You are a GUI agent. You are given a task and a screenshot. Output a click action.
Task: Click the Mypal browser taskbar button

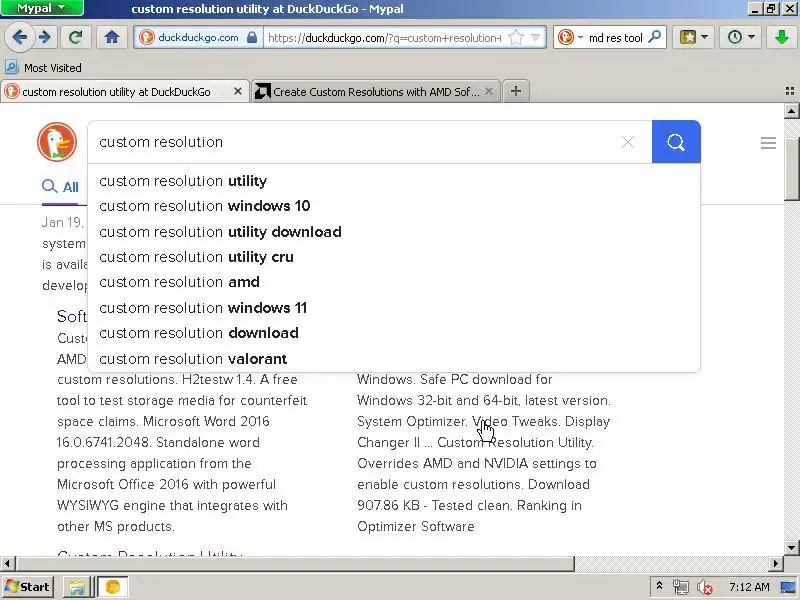click(x=113, y=587)
